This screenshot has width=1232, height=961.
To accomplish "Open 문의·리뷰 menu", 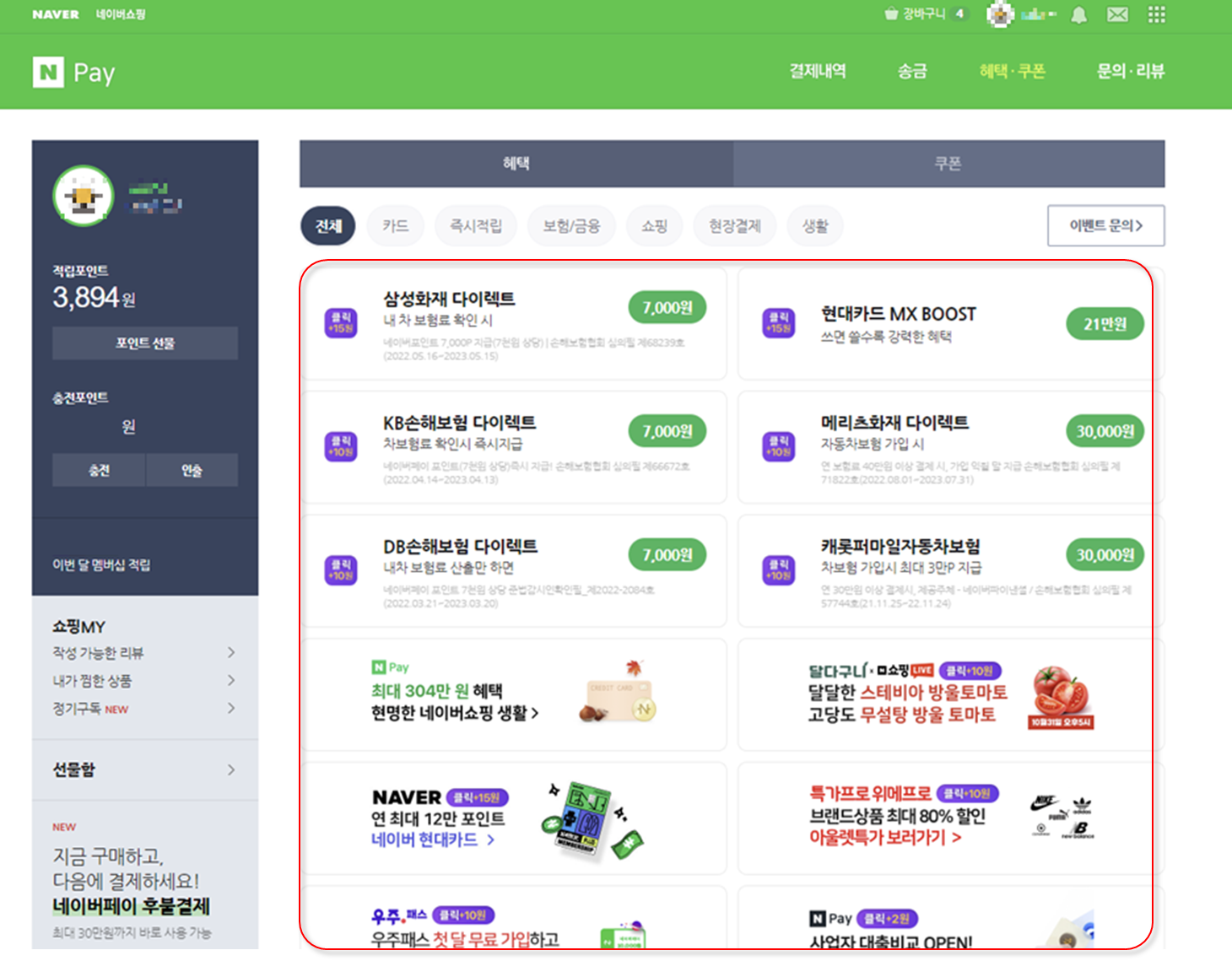I will (1130, 72).
